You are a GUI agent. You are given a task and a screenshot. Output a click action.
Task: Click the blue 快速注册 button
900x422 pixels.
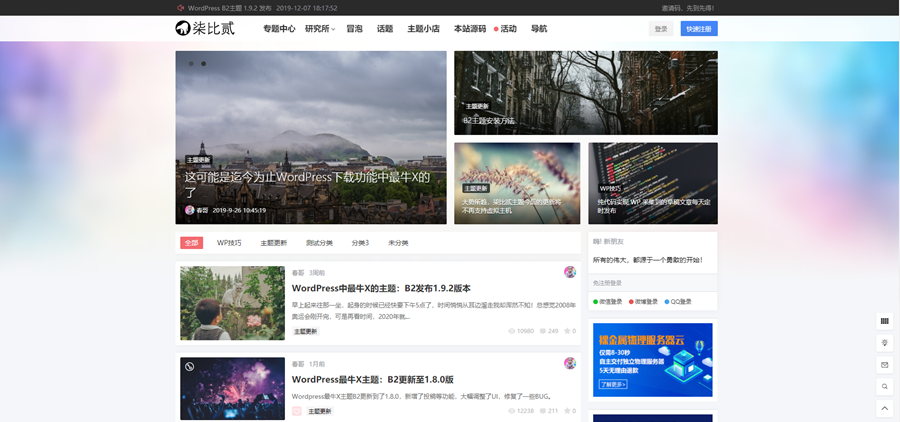(699, 29)
